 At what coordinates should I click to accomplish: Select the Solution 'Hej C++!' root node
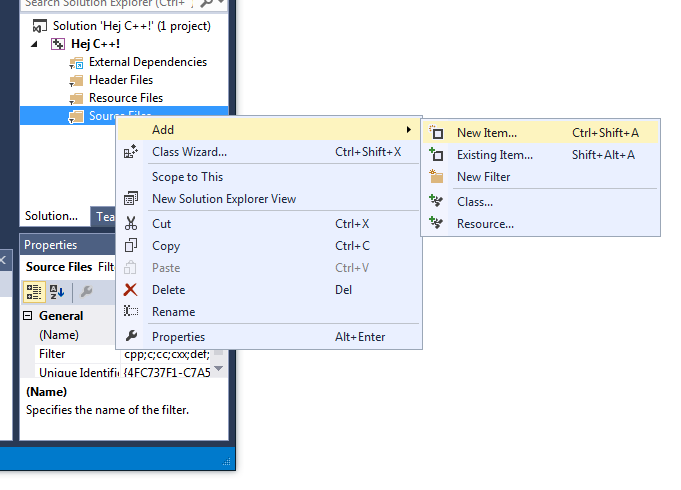122,26
